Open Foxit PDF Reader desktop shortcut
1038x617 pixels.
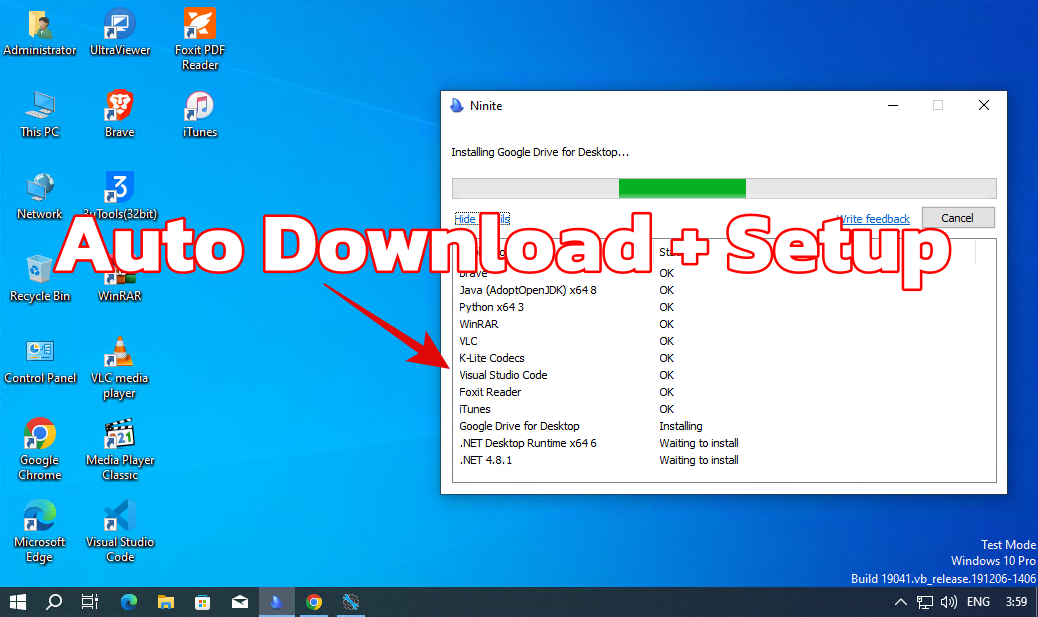pos(200,40)
